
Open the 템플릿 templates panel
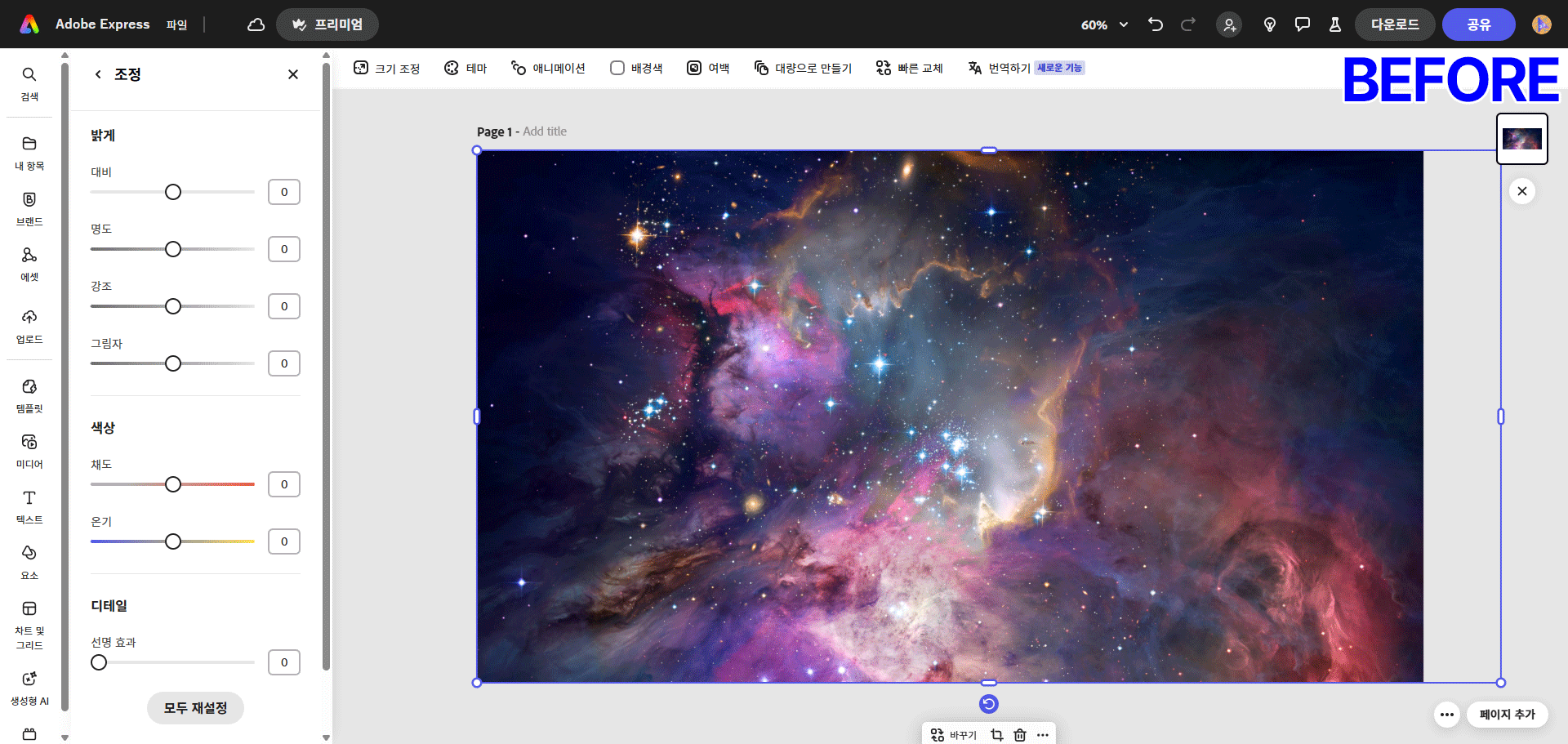tap(29, 395)
